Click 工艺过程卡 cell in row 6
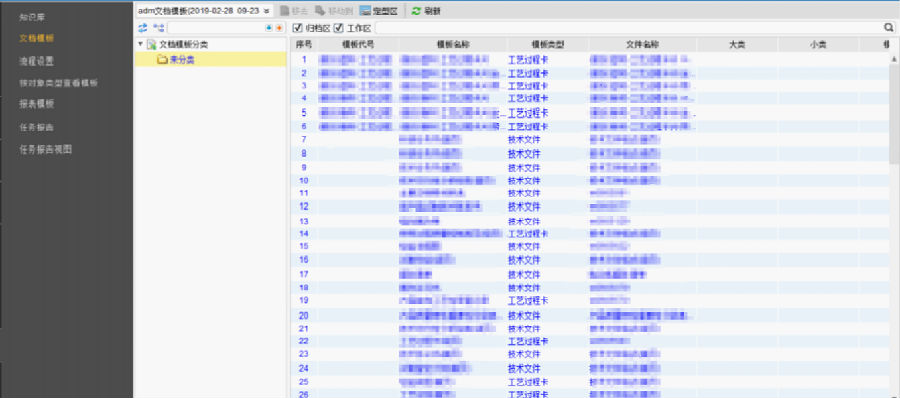Viewport: 900px width, 398px height. coord(527,126)
